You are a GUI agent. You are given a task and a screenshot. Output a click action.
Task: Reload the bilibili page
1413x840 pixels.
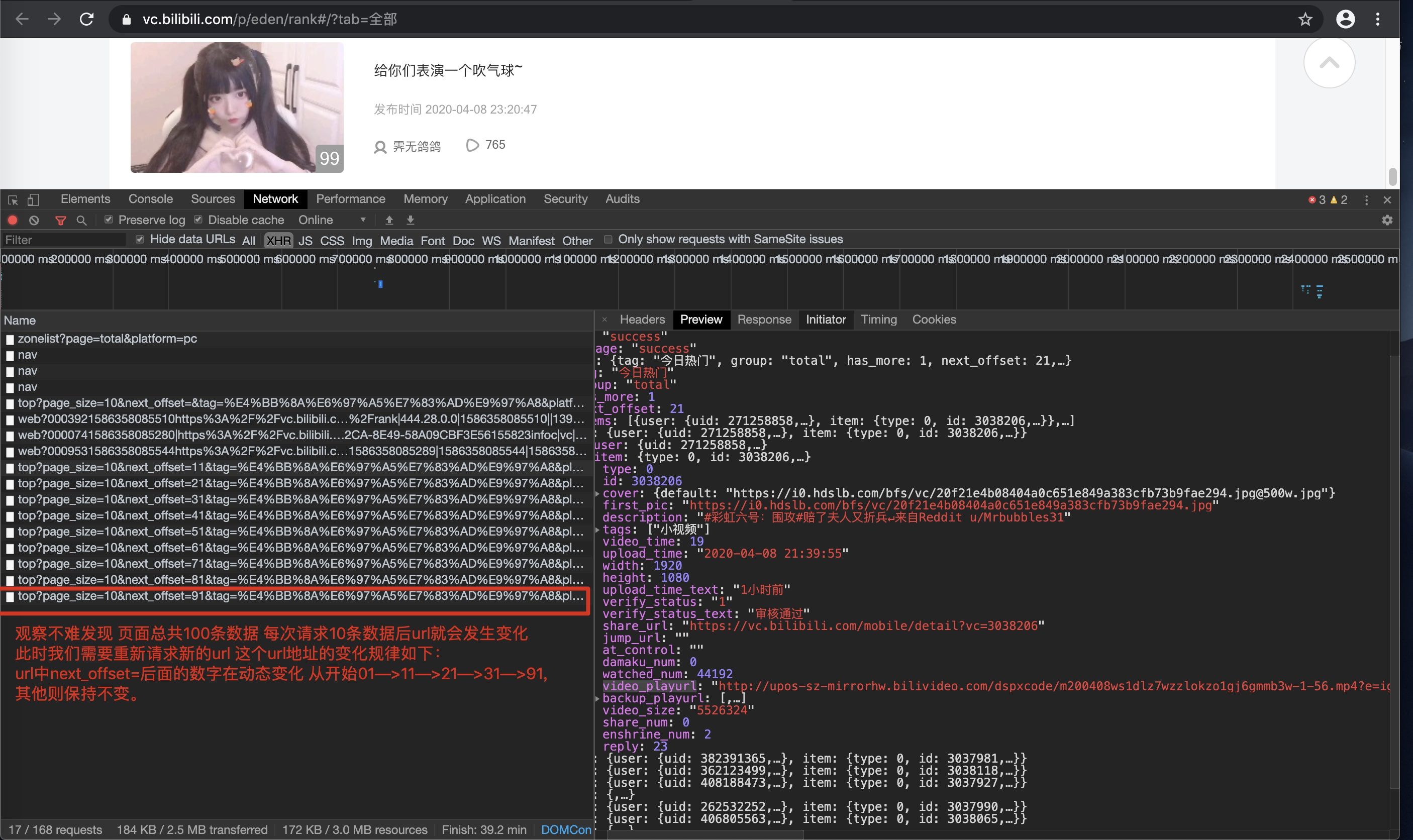[x=86, y=19]
